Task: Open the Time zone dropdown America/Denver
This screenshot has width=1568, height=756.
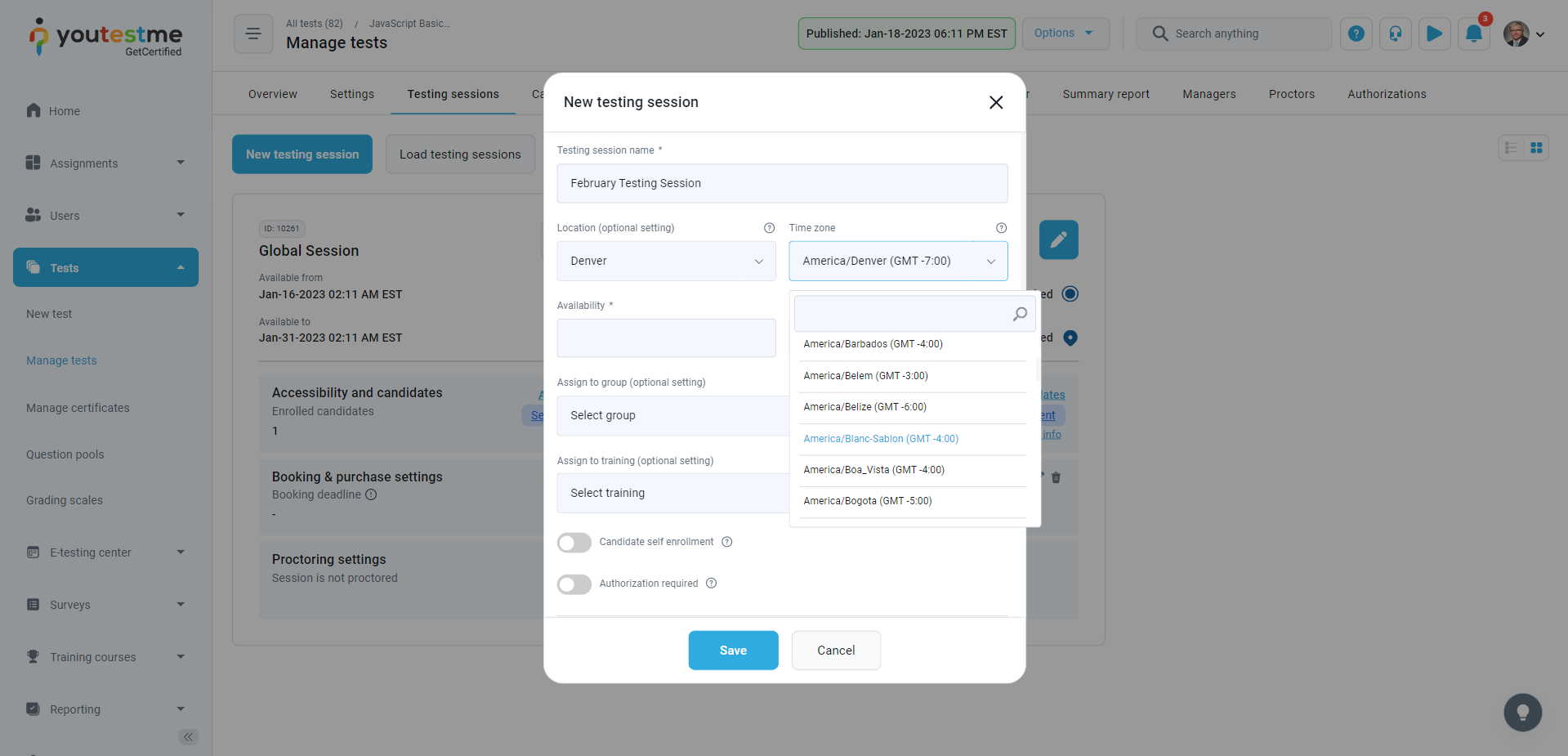Action: point(897,262)
